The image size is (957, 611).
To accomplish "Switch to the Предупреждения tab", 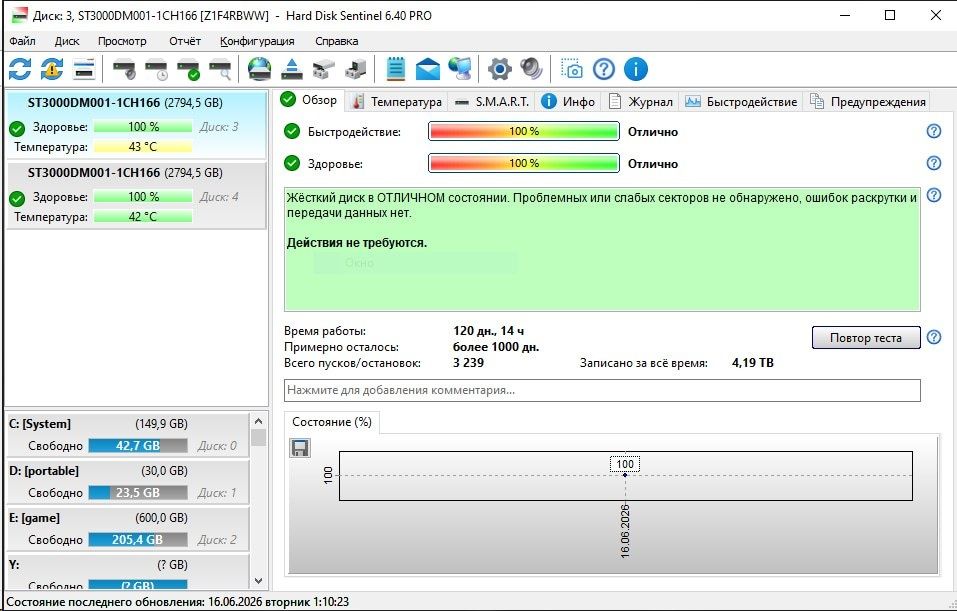I will point(868,102).
